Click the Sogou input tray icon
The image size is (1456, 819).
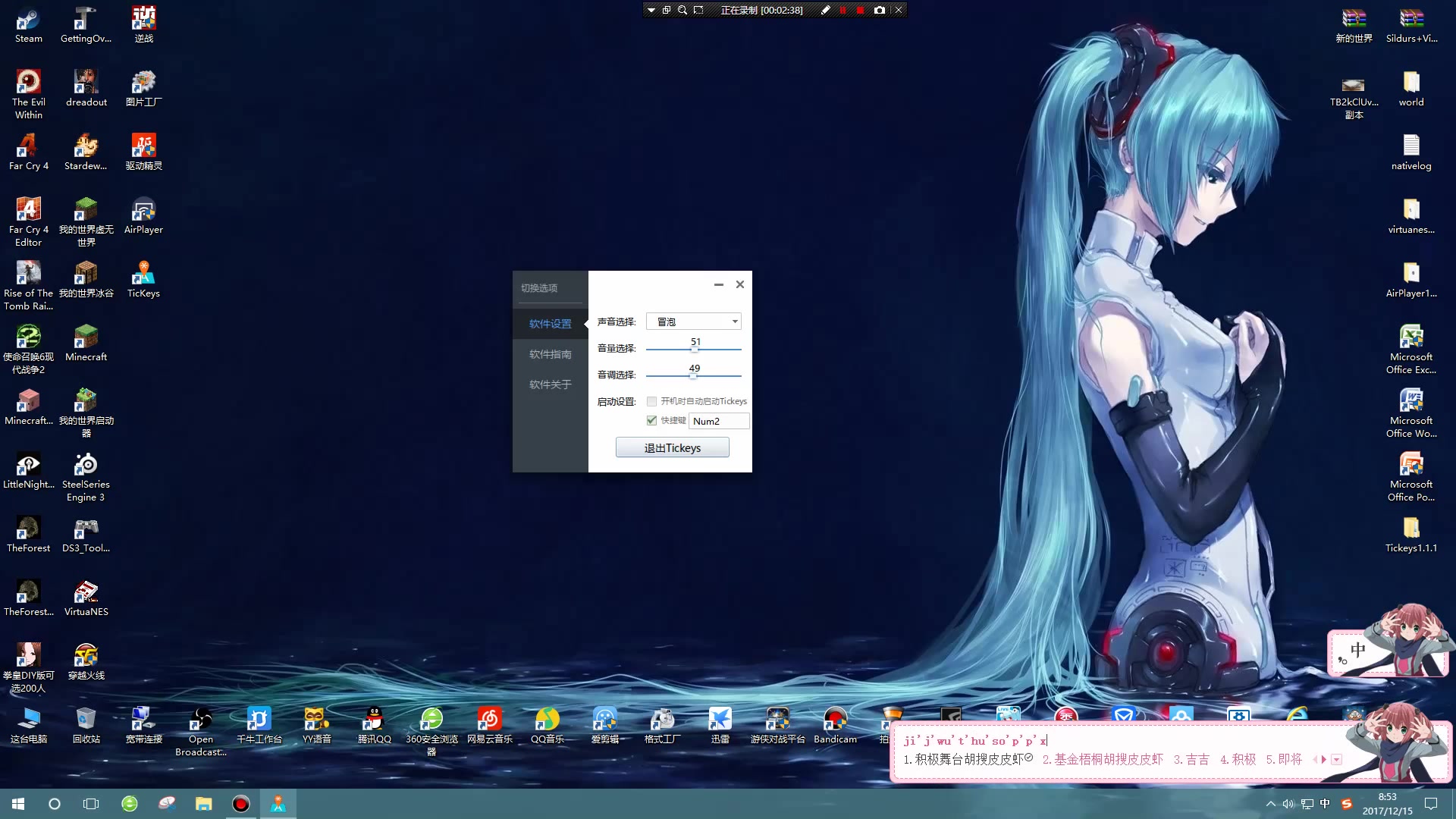(1347, 804)
